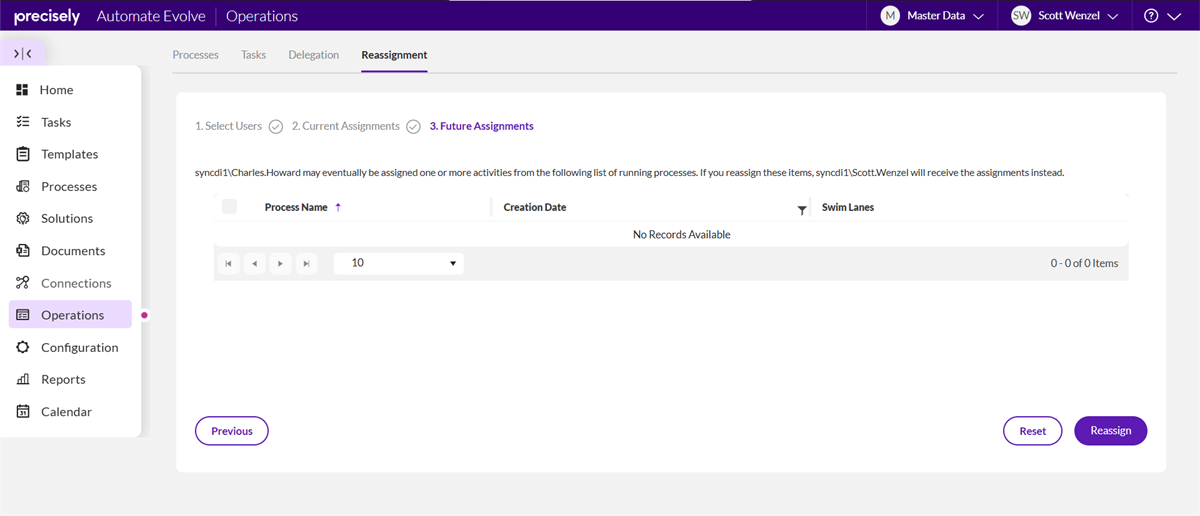Go to last page of grid
Image resolution: width=1200 pixels, height=516 pixels.
tap(307, 264)
